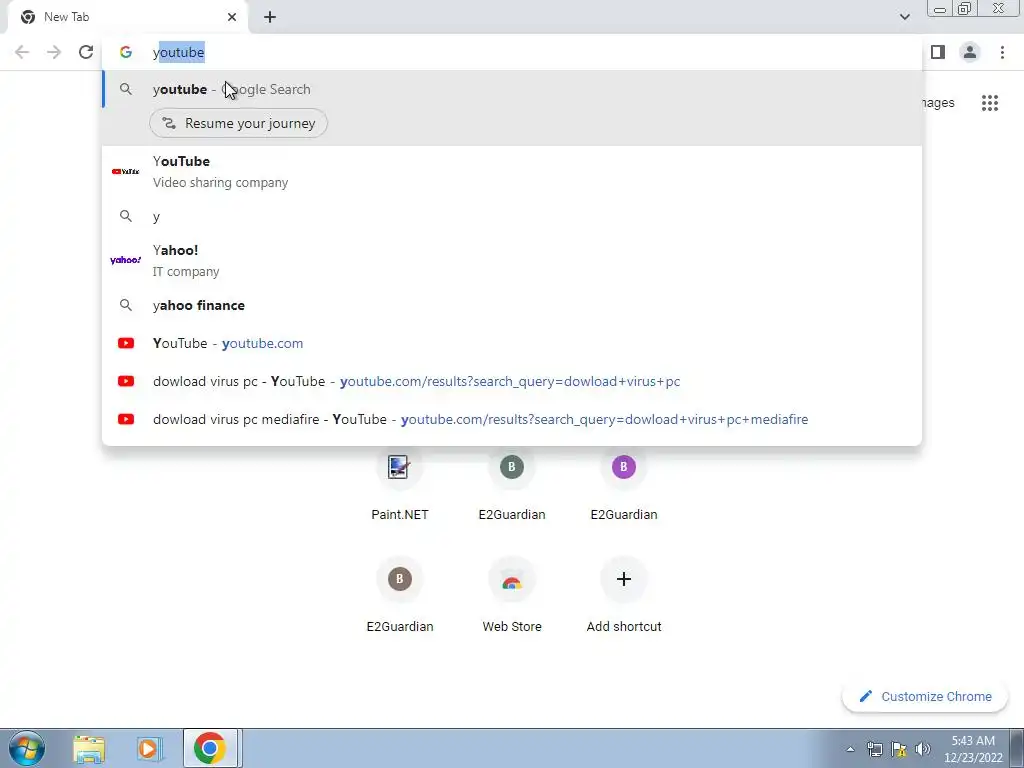Viewport: 1024px width, 768px height.
Task: Open Windows Media Player from taskbar
Action: [149, 748]
